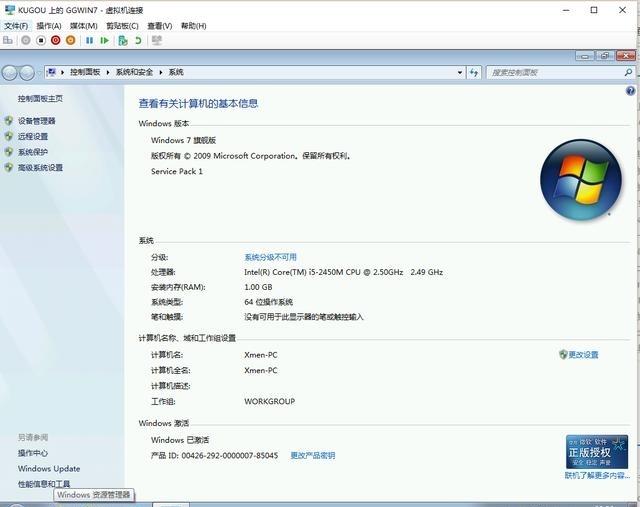Open the 剪贴板(C) menu
Screen dimensions: 640x507
[122, 25]
